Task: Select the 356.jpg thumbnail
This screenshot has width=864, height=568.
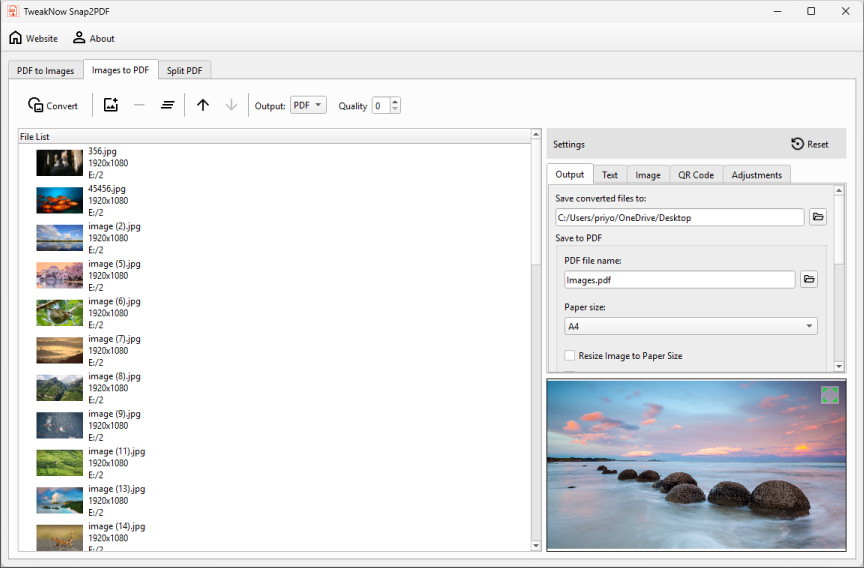Action: click(60, 163)
